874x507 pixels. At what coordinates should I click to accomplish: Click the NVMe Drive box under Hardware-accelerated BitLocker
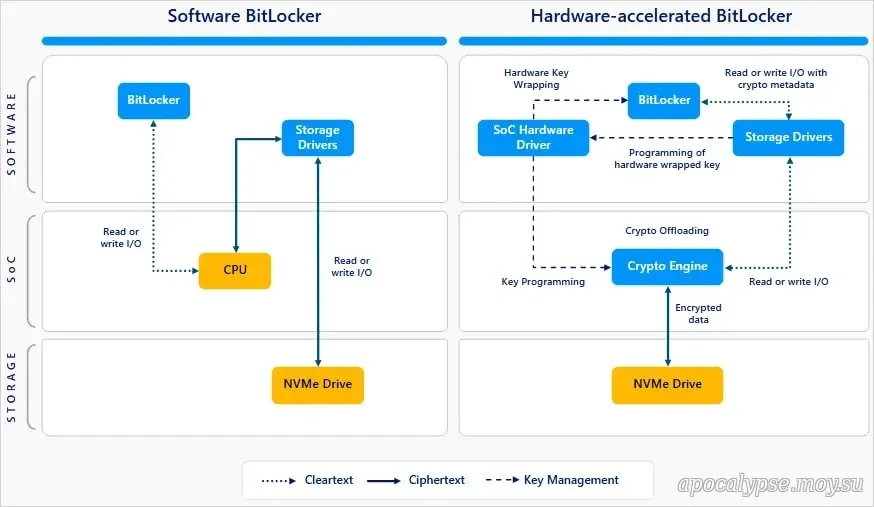[x=667, y=384]
